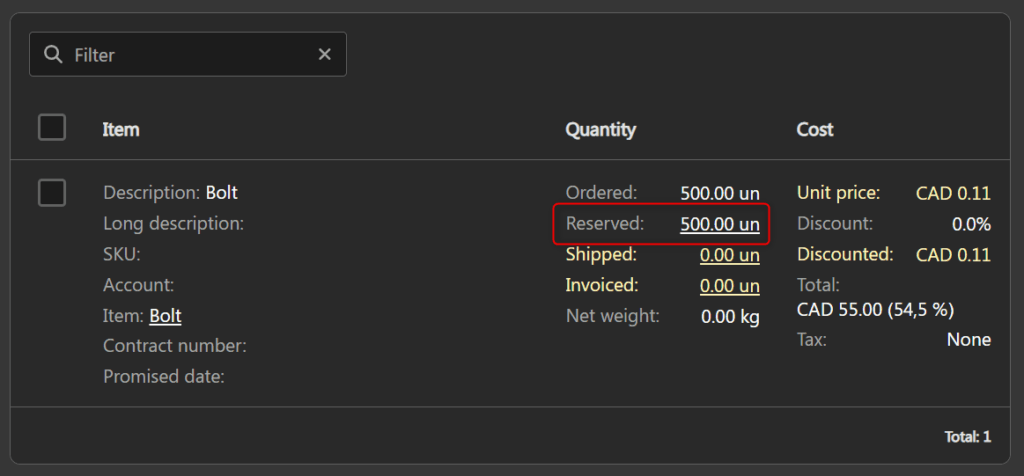Open the Bolt item link
Image resolution: width=1024 pixels, height=476 pixels.
coord(165,316)
